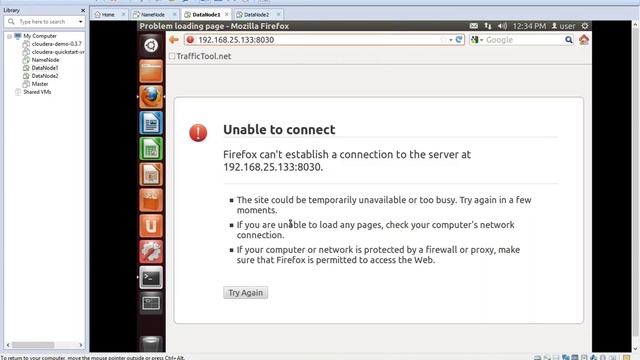Close the Library panel
This screenshot has height=360, width=640.
(83, 10)
